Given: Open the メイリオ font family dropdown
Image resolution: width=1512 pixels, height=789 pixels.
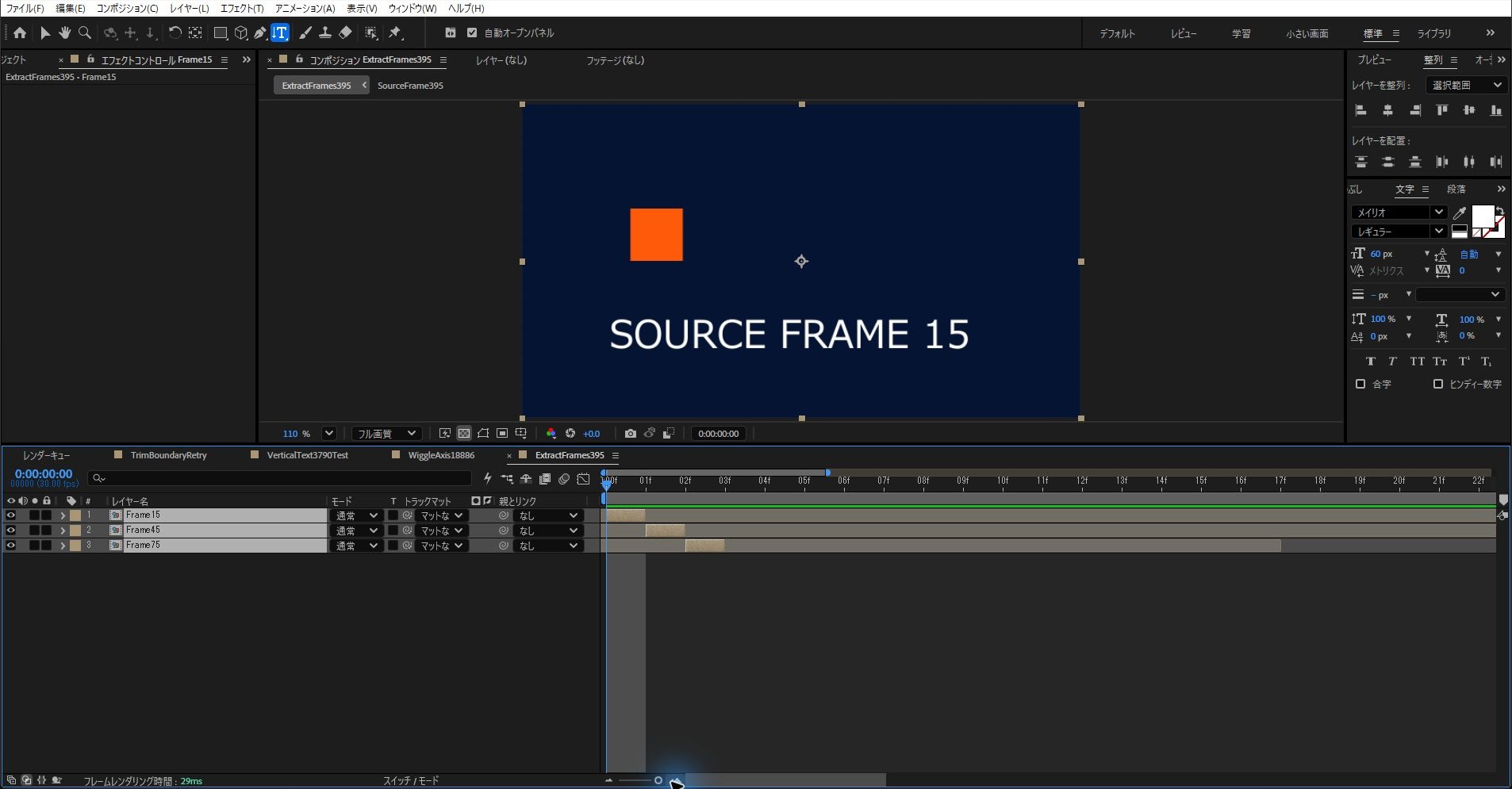Looking at the screenshot, I should click(x=1399, y=213).
